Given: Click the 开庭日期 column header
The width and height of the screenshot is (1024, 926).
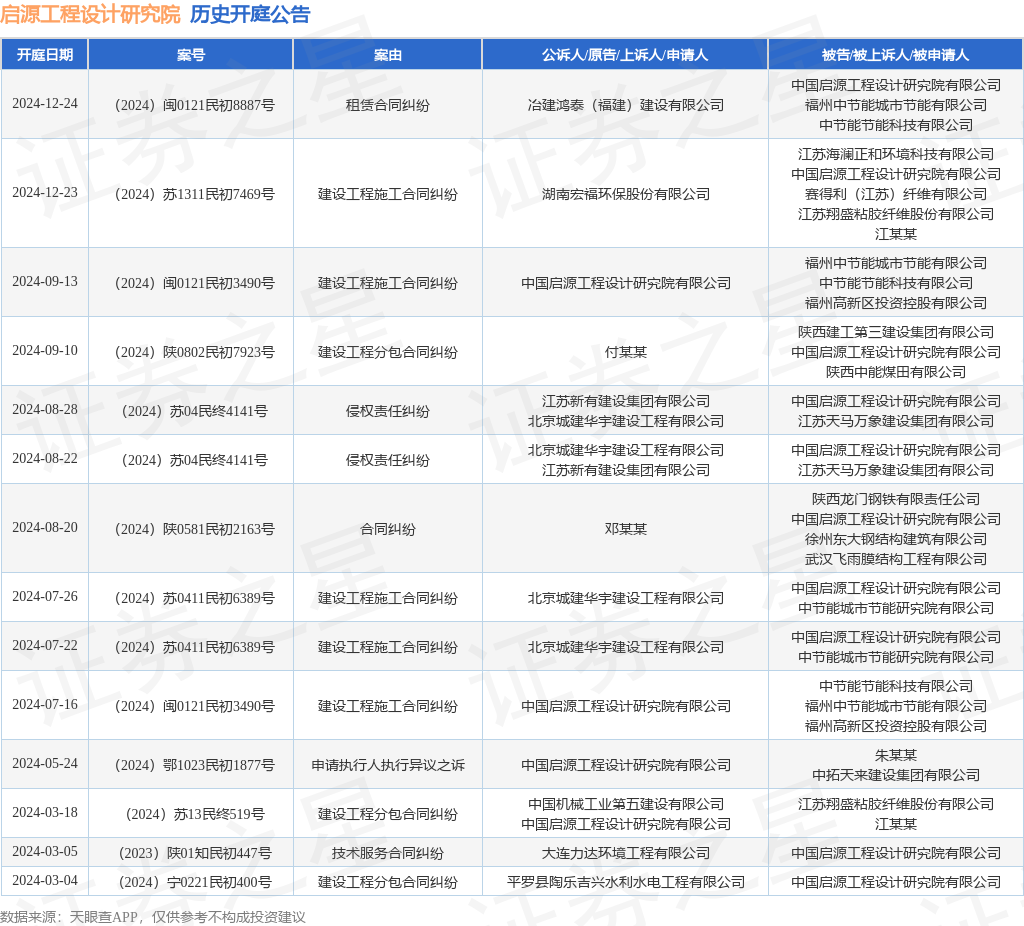Looking at the screenshot, I should [44, 55].
